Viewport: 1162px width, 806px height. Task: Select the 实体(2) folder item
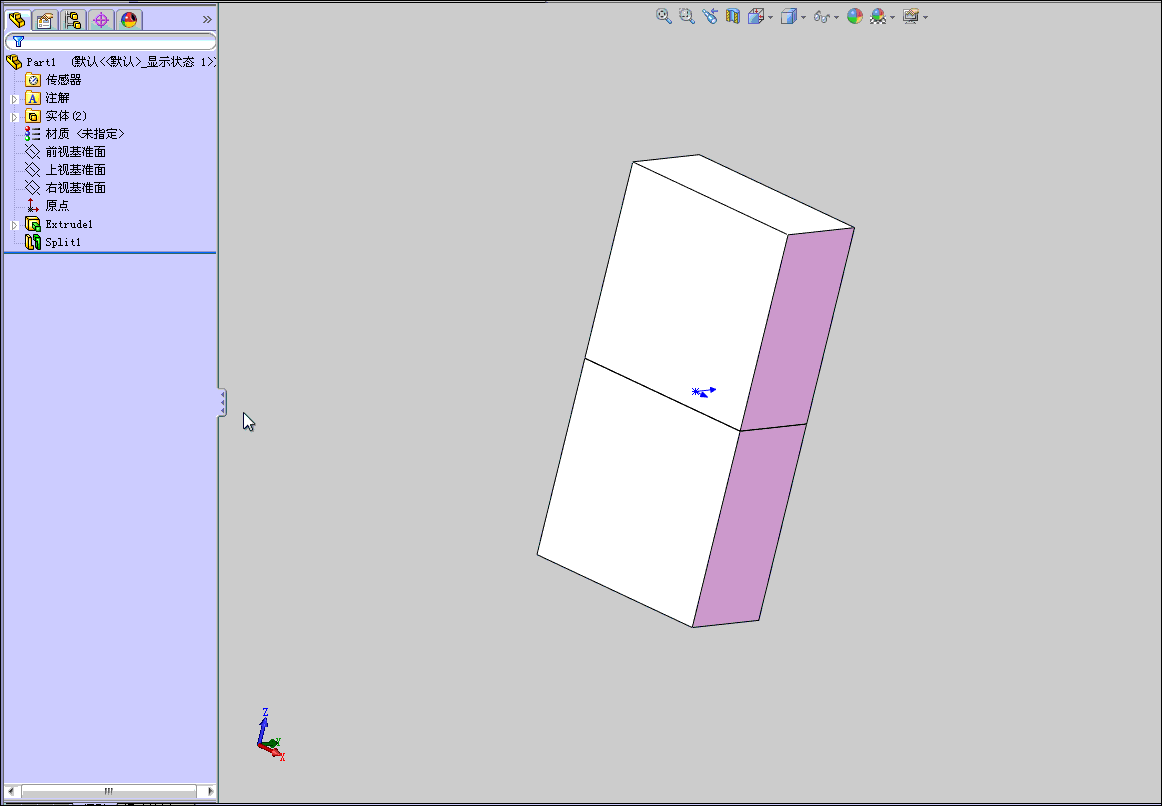coord(66,116)
